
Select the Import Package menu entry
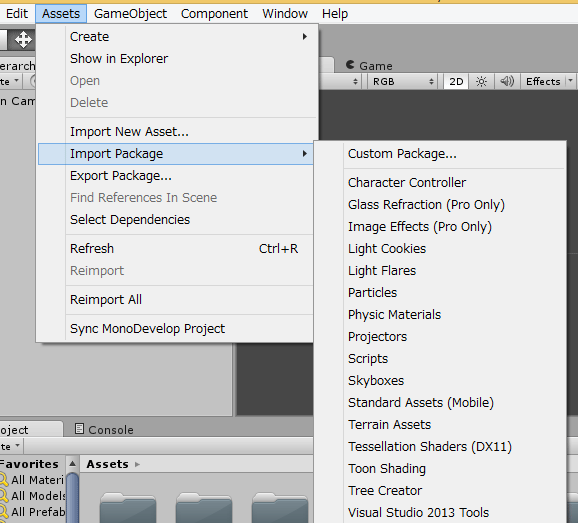[x=176, y=154]
